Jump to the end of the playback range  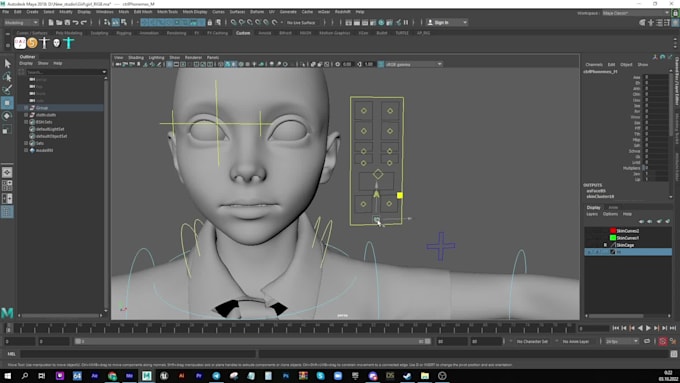coord(673,328)
